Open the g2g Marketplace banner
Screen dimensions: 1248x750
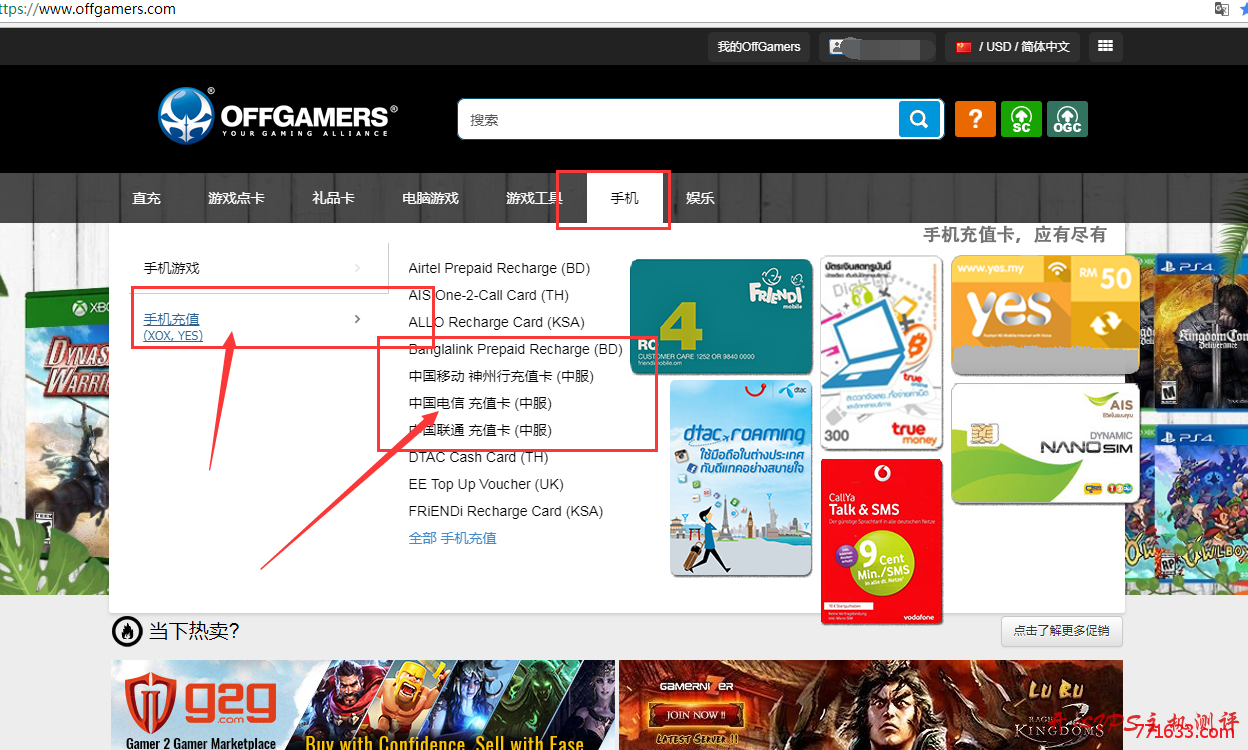[363, 705]
